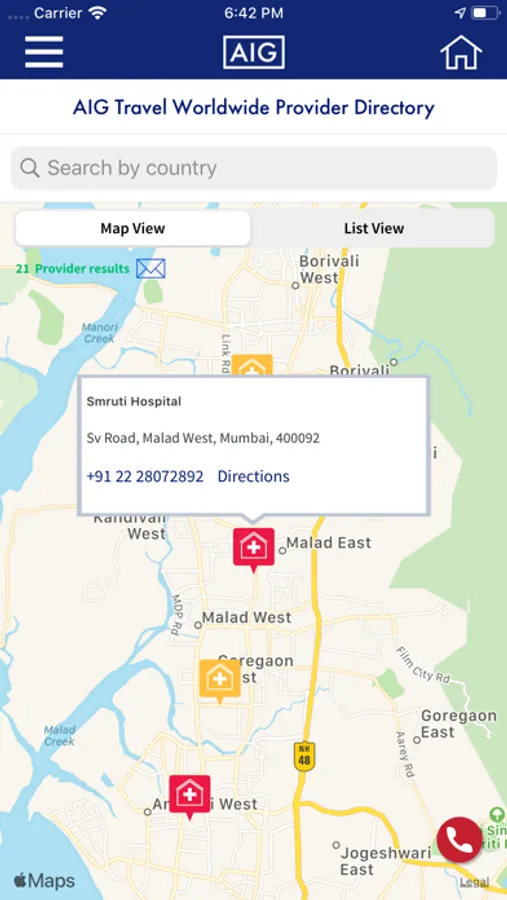Switch to List View tab

pyautogui.click(x=374, y=228)
